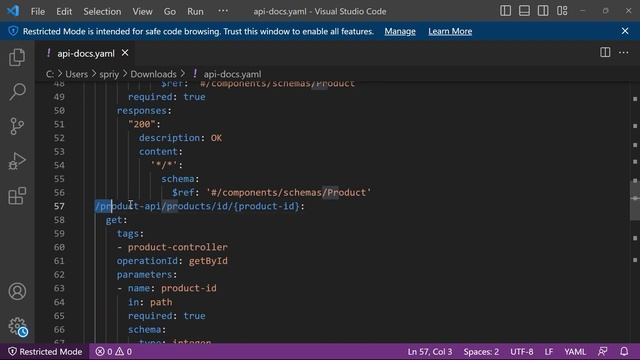
Task: Open notifications bell in status bar
Action: coord(624,351)
